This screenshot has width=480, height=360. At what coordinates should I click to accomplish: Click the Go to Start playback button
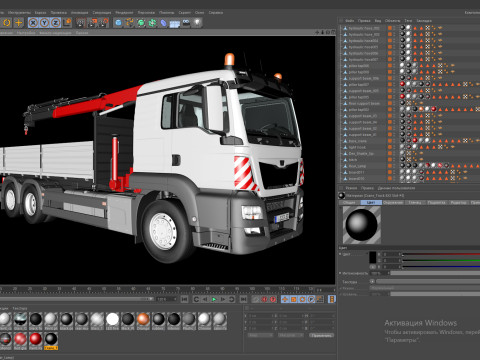[184, 299]
